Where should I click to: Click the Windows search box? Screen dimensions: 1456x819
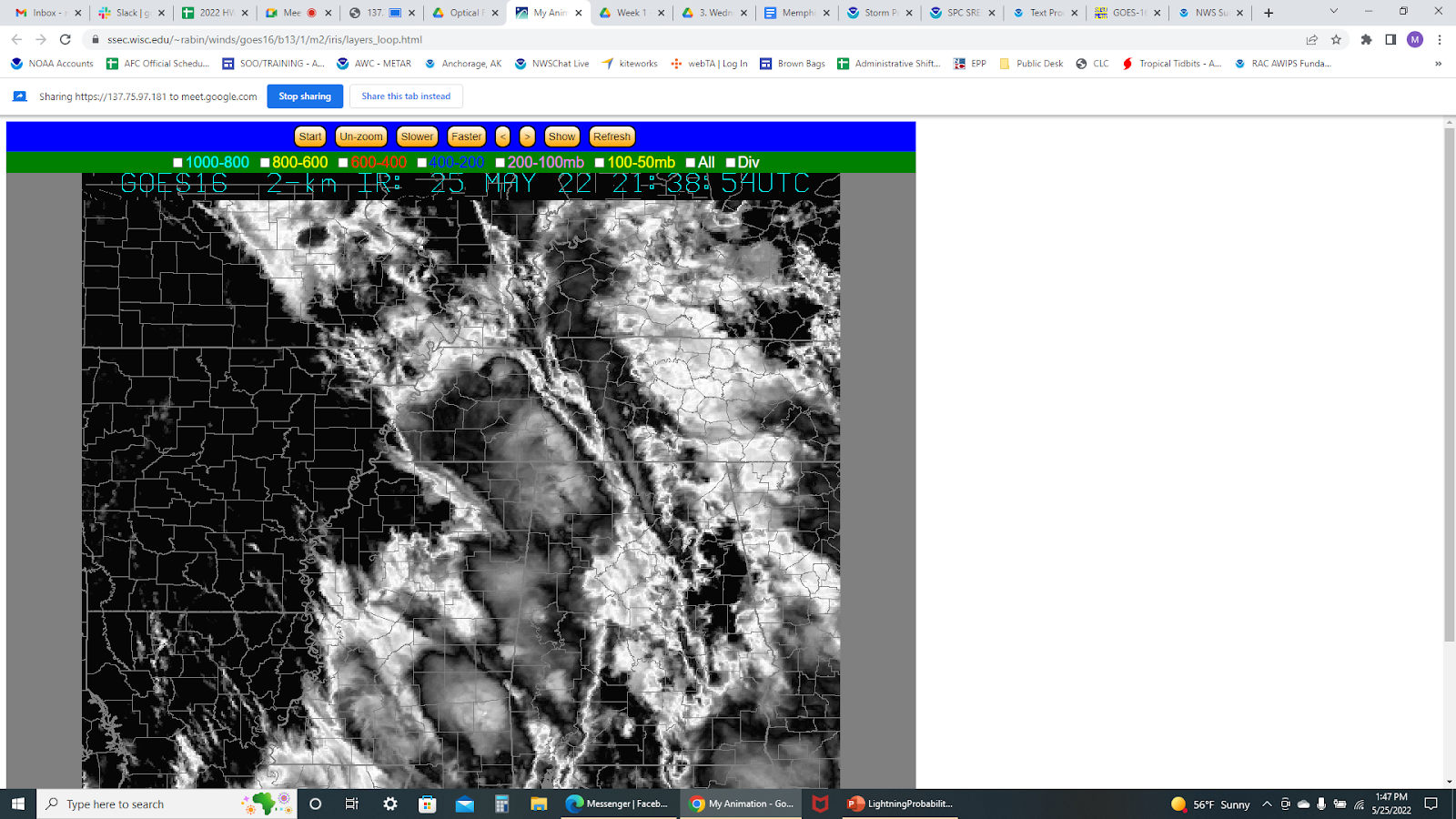click(x=167, y=804)
